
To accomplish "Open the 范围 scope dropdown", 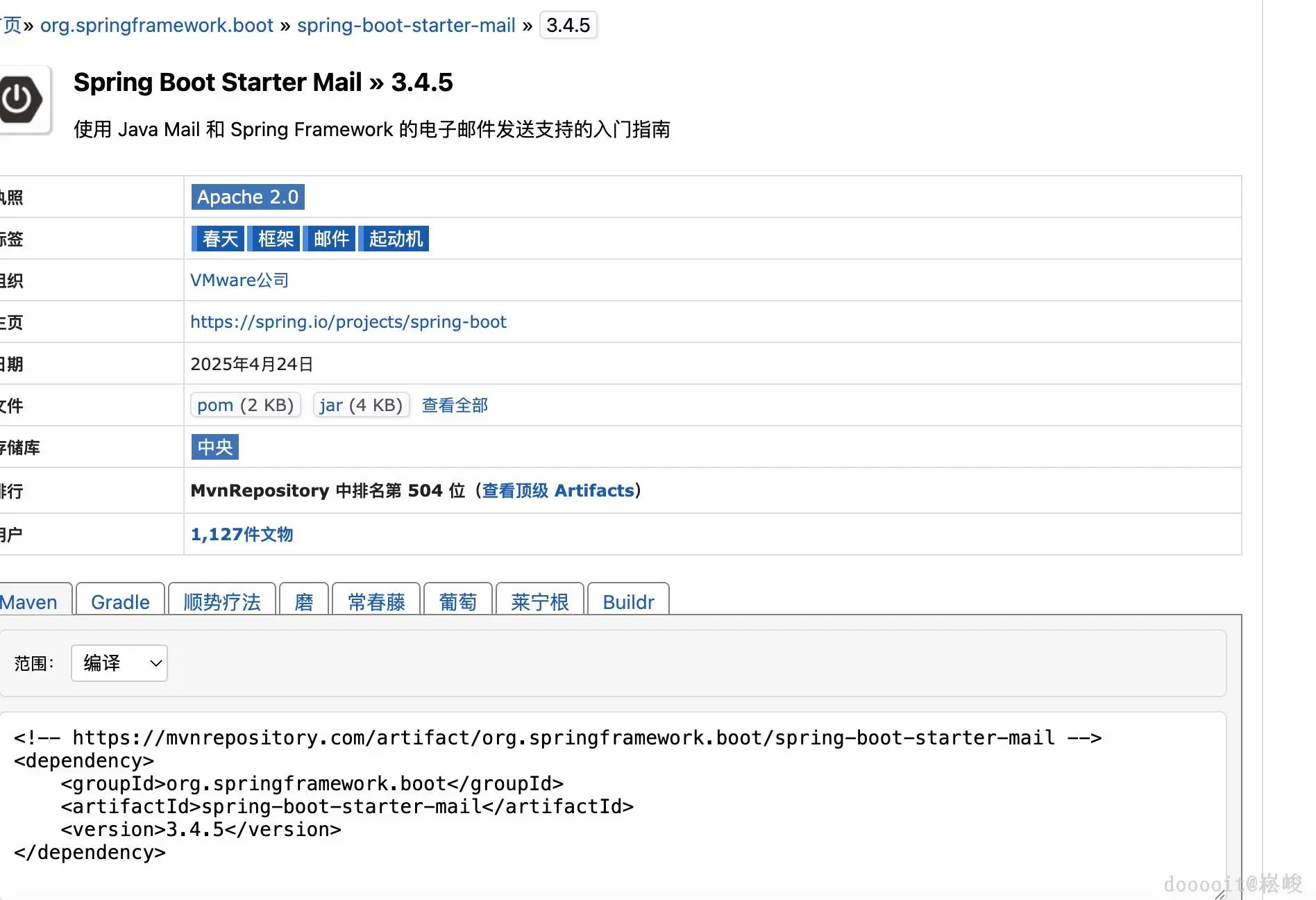I will point(119,663).
